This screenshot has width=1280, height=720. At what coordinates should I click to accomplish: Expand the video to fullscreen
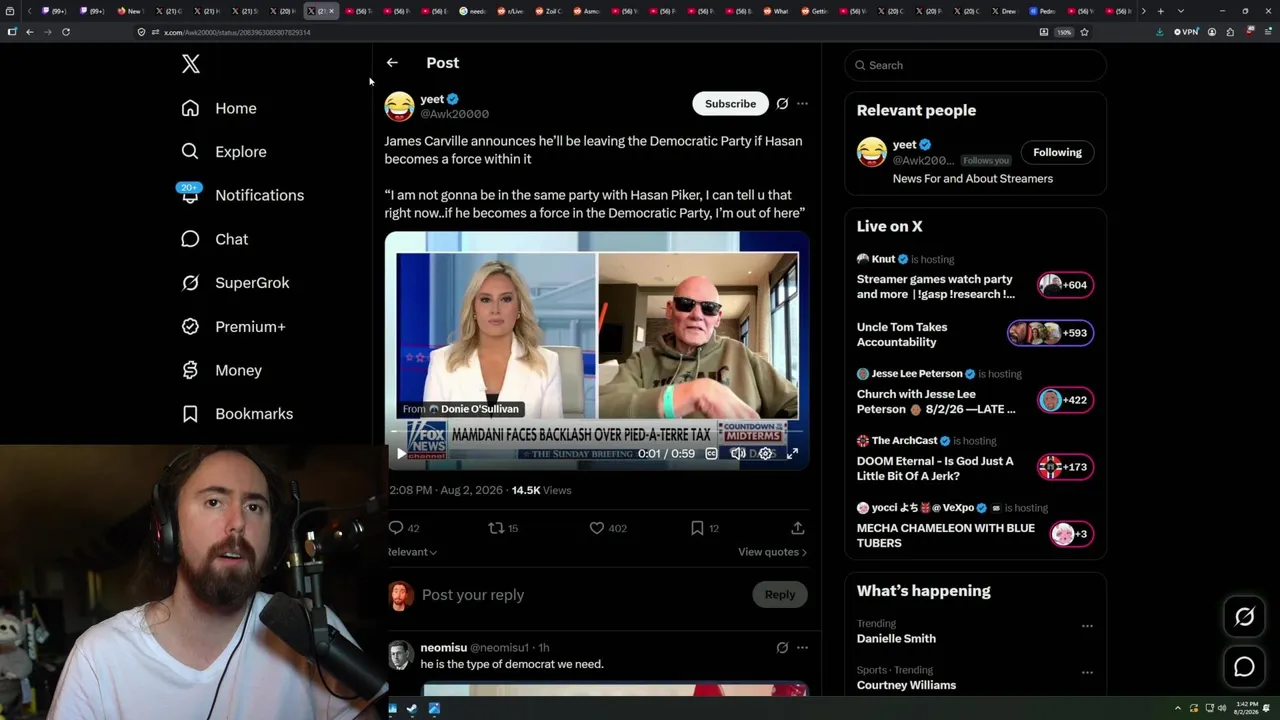coord(792,454)
